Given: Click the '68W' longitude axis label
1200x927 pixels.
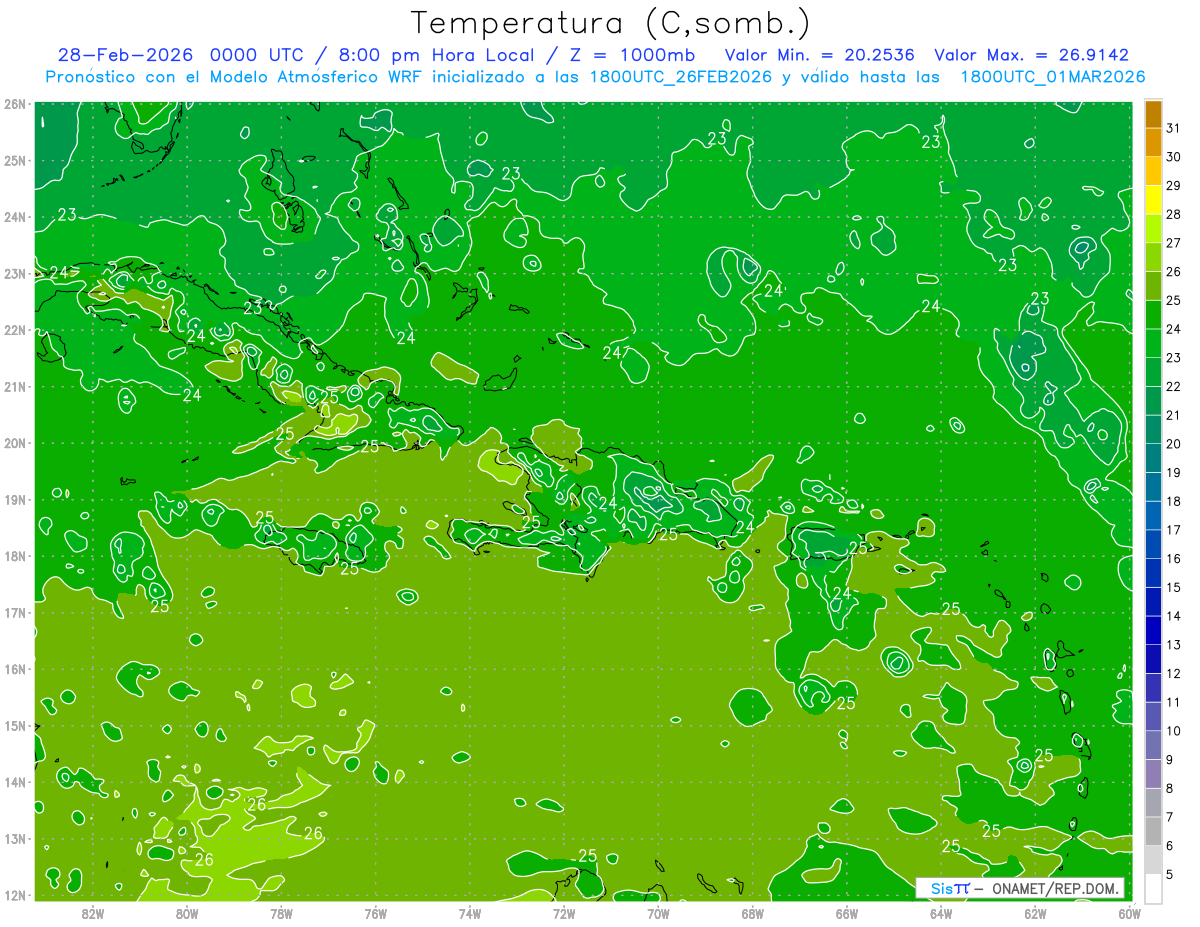Looking at the screenshot, I should coord(753,913).
